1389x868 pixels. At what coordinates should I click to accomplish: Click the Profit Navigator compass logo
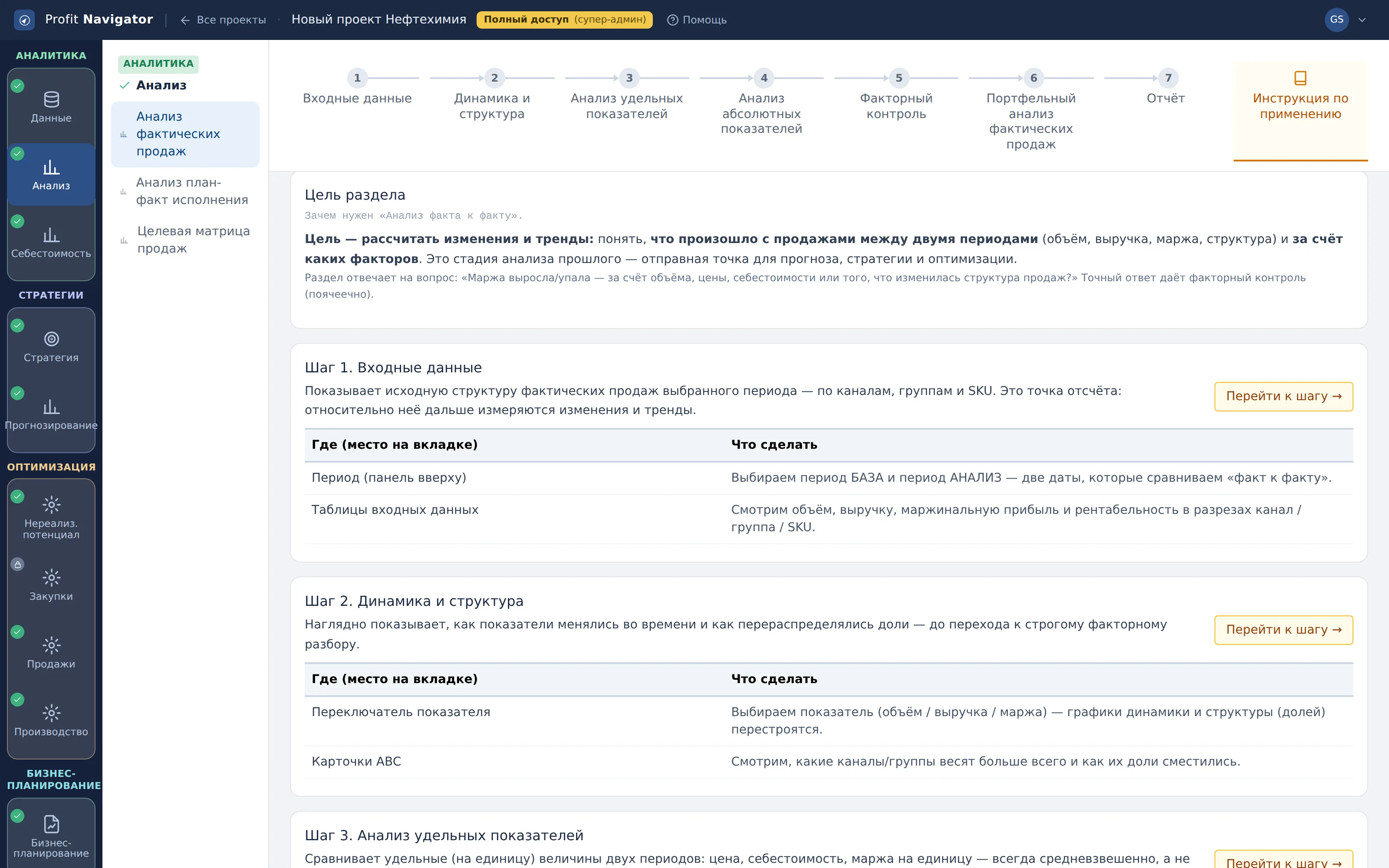click(24, 20)
